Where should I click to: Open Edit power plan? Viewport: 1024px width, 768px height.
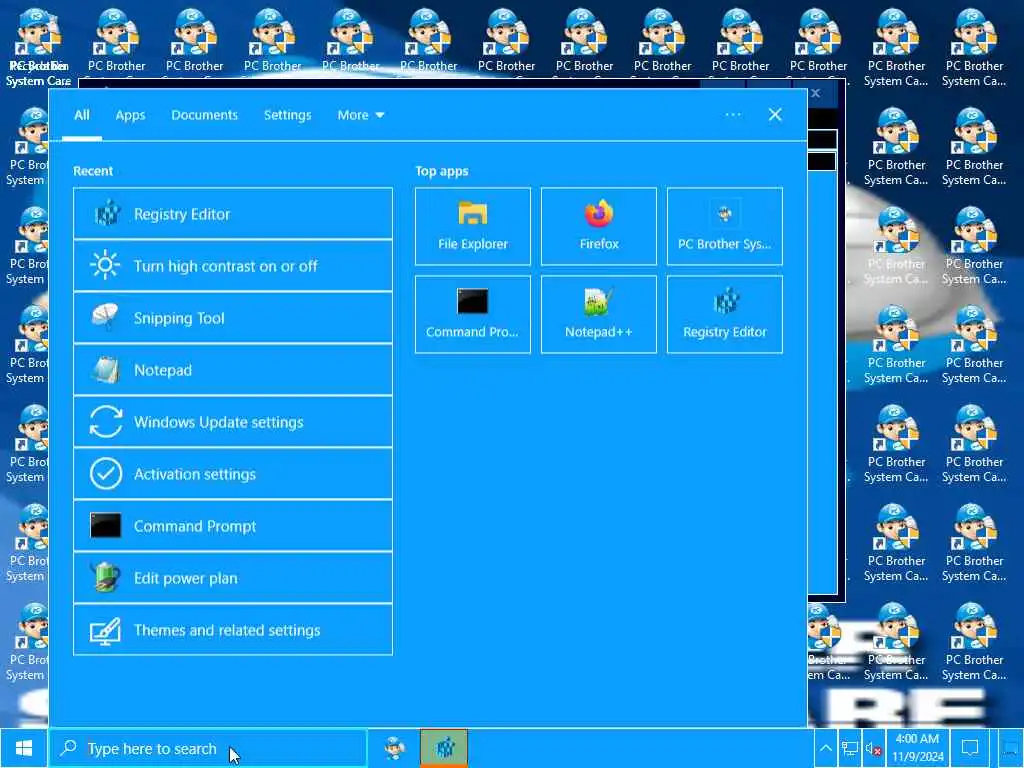coord(233,578)
